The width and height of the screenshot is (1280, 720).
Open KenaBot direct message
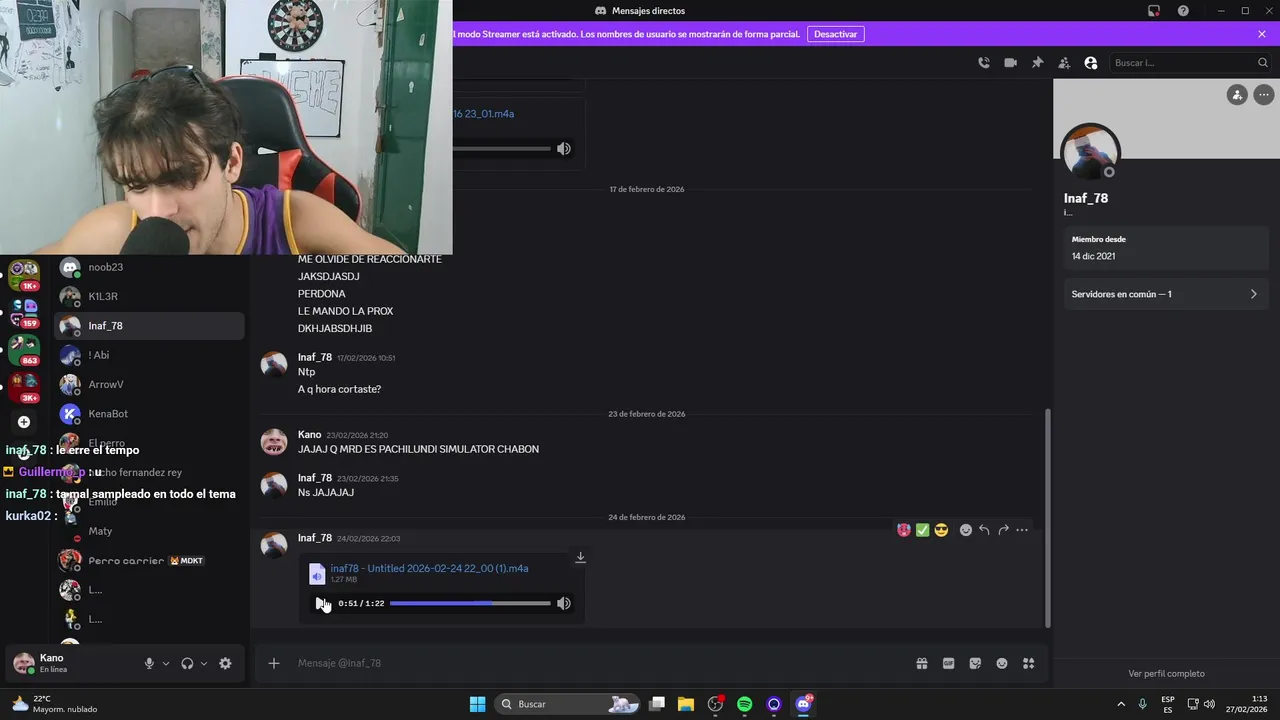(150, 414)
